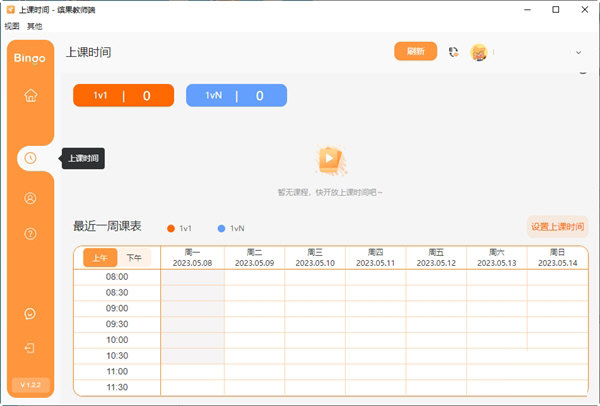Click the 暂无课程 empty state message

pos(330,192)
